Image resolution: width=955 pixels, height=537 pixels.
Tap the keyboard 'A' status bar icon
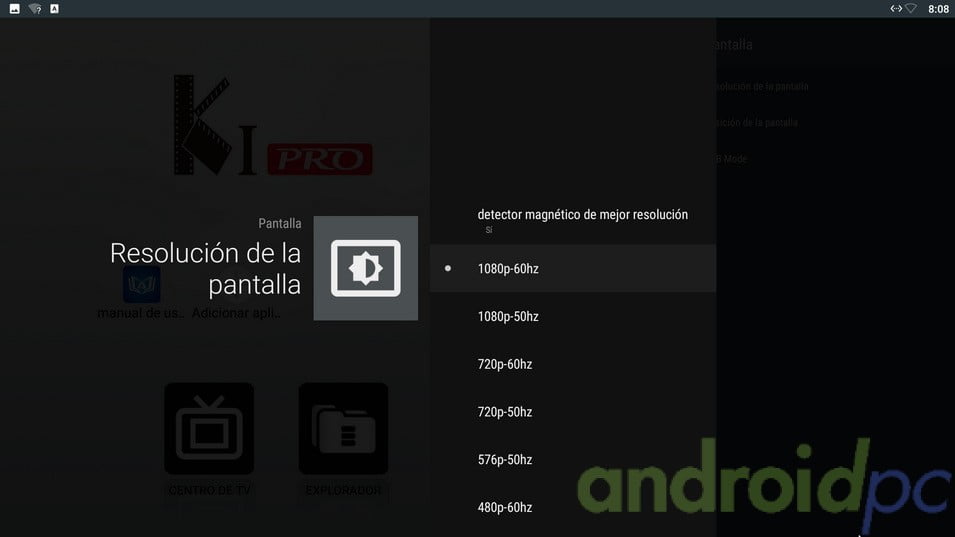point(54,9)
